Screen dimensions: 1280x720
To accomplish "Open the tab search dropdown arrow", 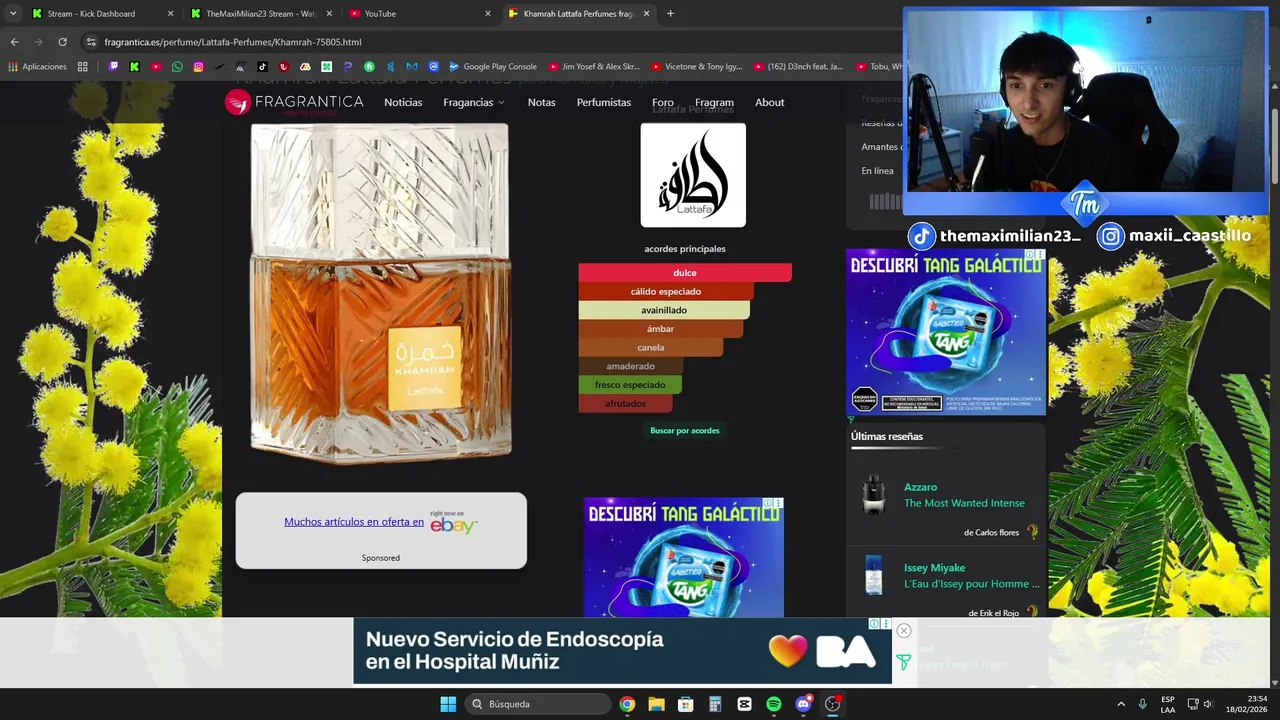I will pyautogui.click(x=13, y=14).
